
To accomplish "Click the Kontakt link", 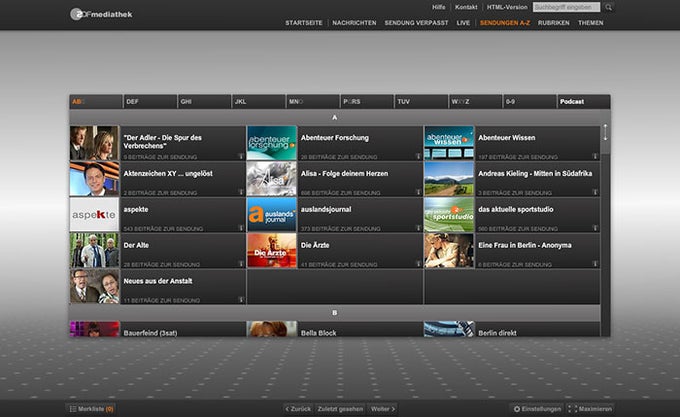I will click(x=466, y=7).
